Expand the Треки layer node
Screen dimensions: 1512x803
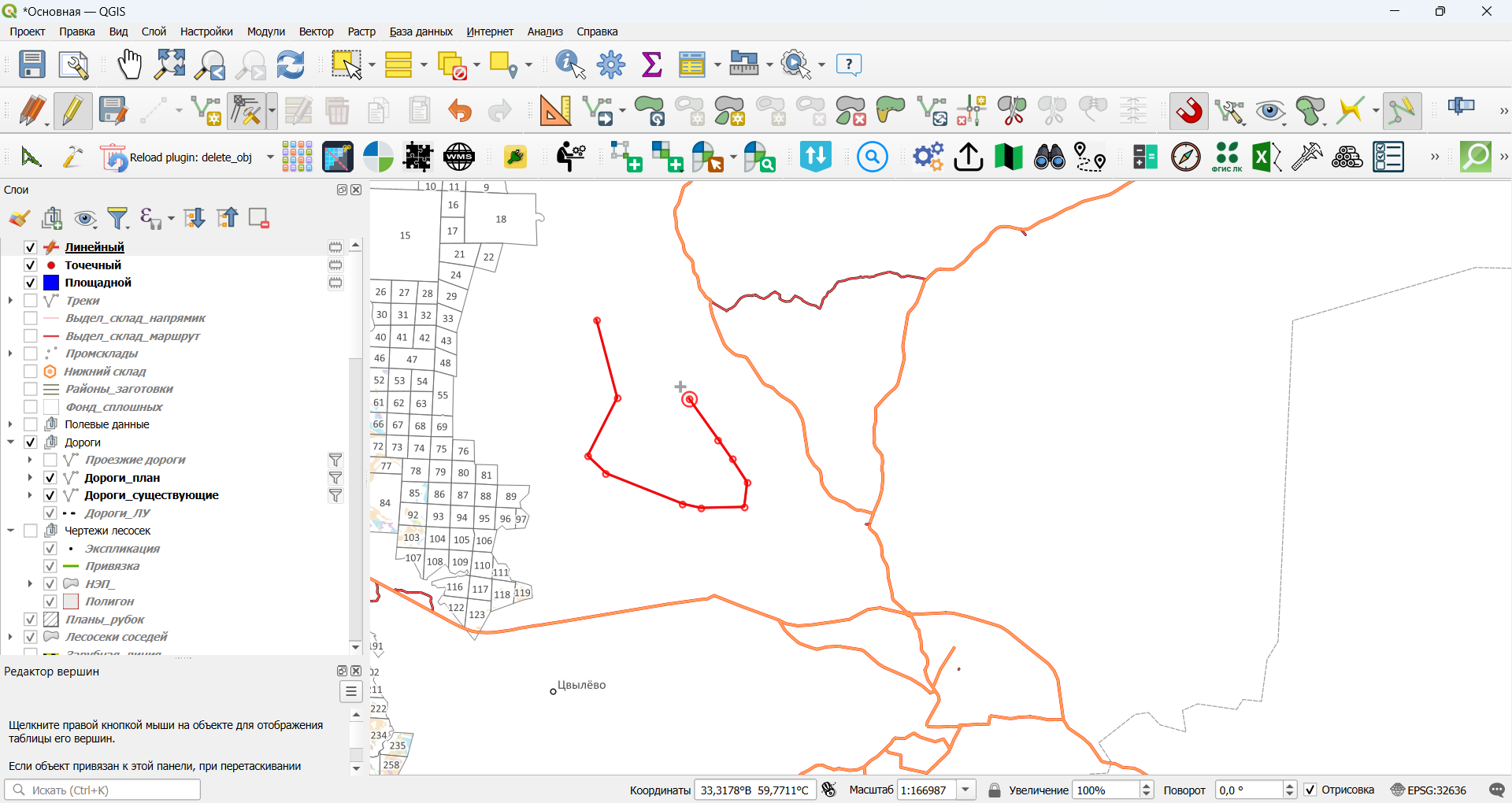[11, 301]
